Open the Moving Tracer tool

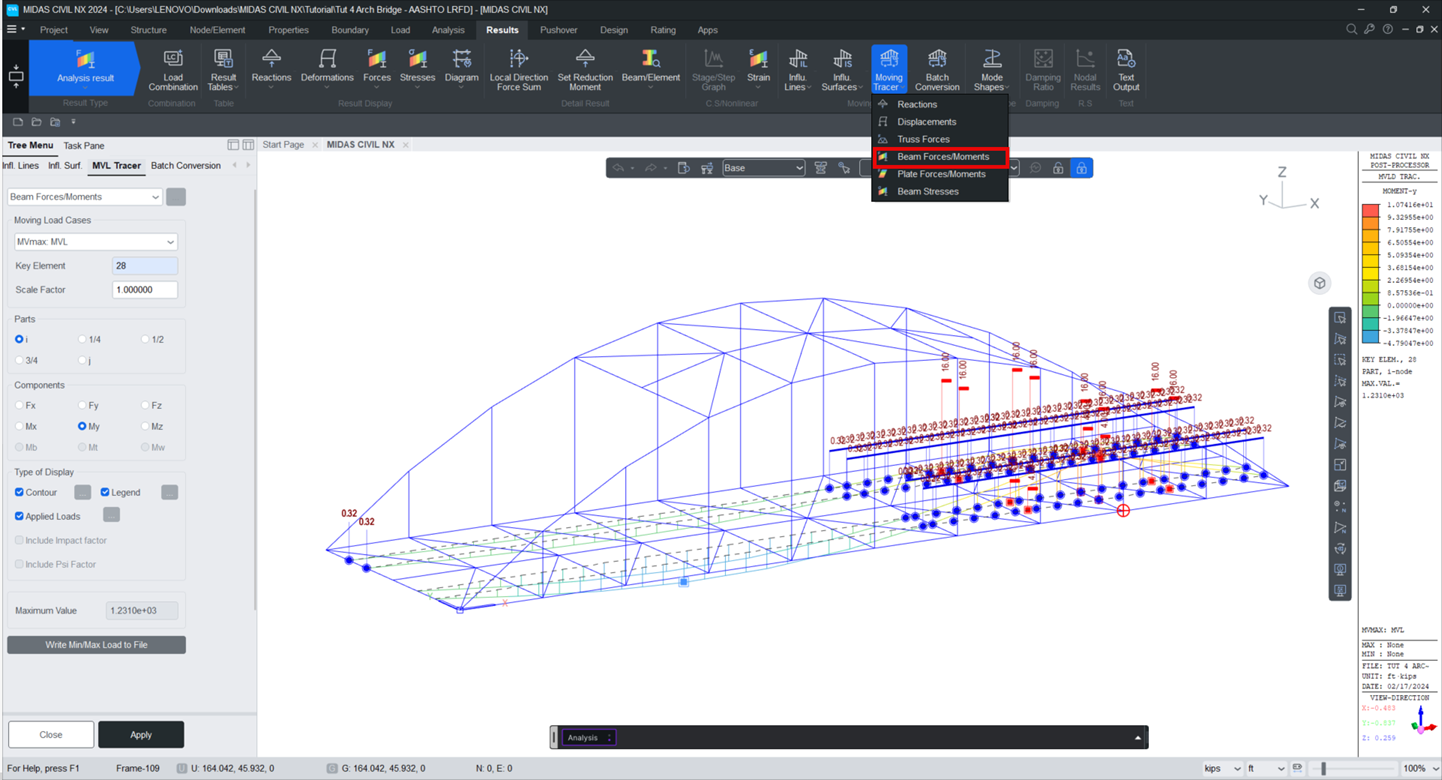(888, 70)
